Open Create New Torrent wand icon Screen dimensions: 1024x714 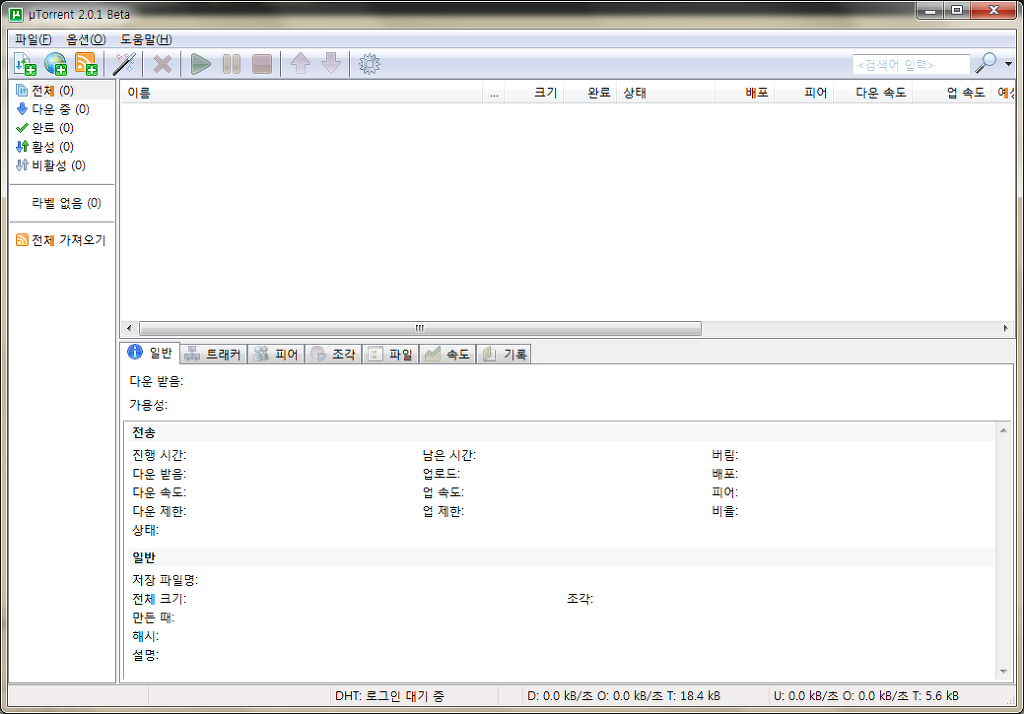(x=124, y=64)
